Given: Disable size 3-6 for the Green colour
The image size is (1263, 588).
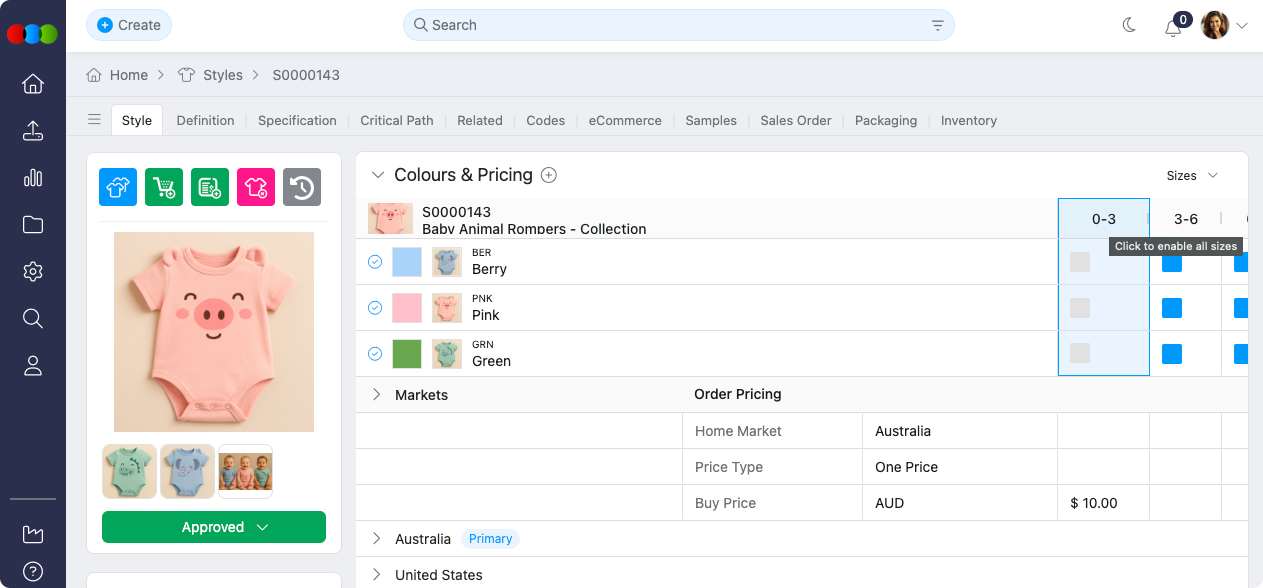Looking at the screenshot, I should 1171,353.
